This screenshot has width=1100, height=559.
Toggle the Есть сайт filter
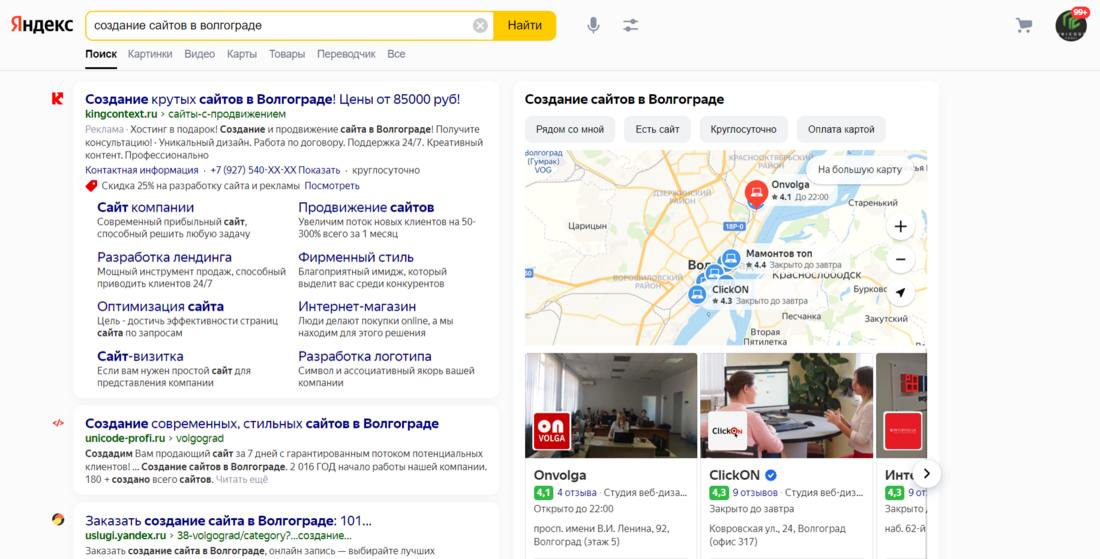(x=657, y=130)
